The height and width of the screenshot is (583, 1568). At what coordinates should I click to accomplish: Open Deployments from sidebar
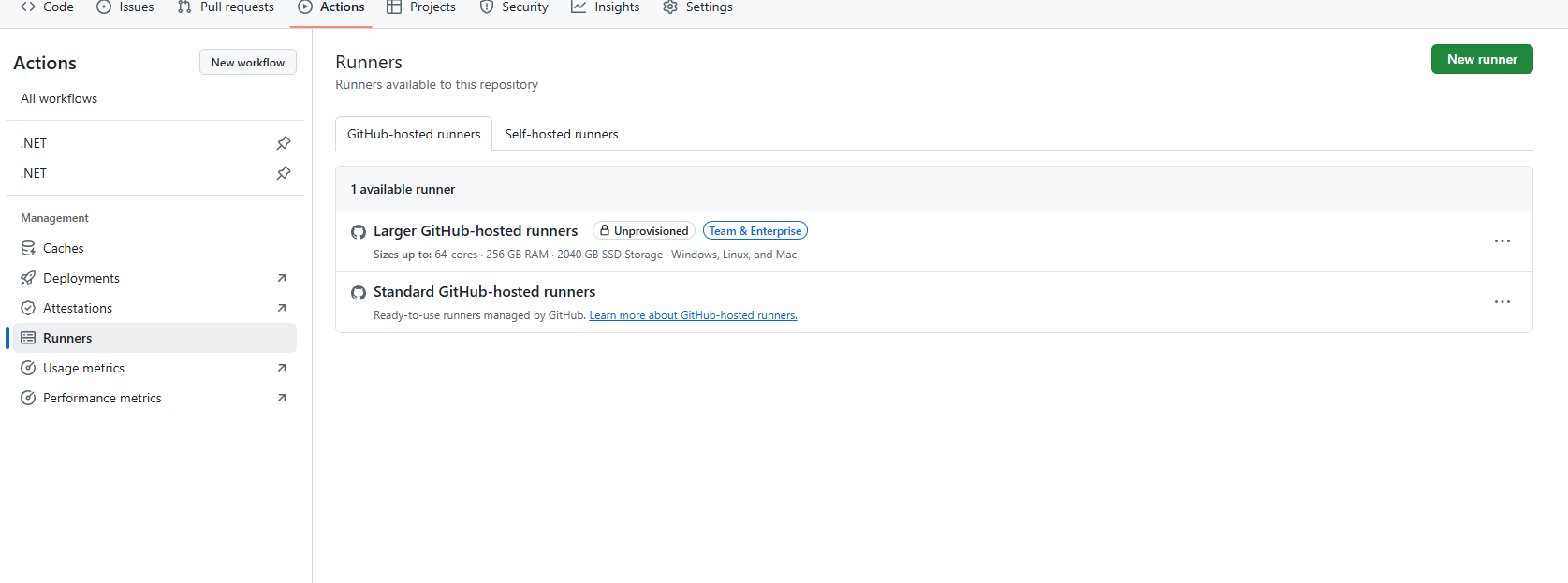pos(81,278)
